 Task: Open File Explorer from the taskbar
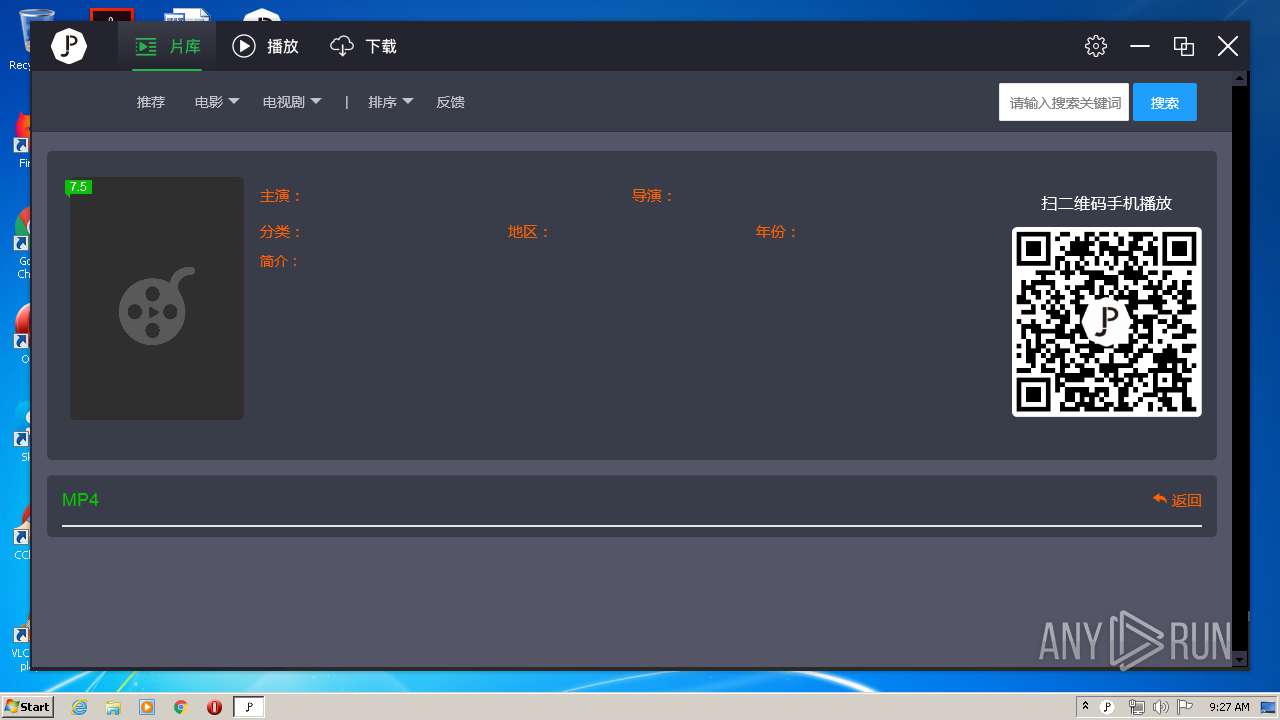click(113, 707)
